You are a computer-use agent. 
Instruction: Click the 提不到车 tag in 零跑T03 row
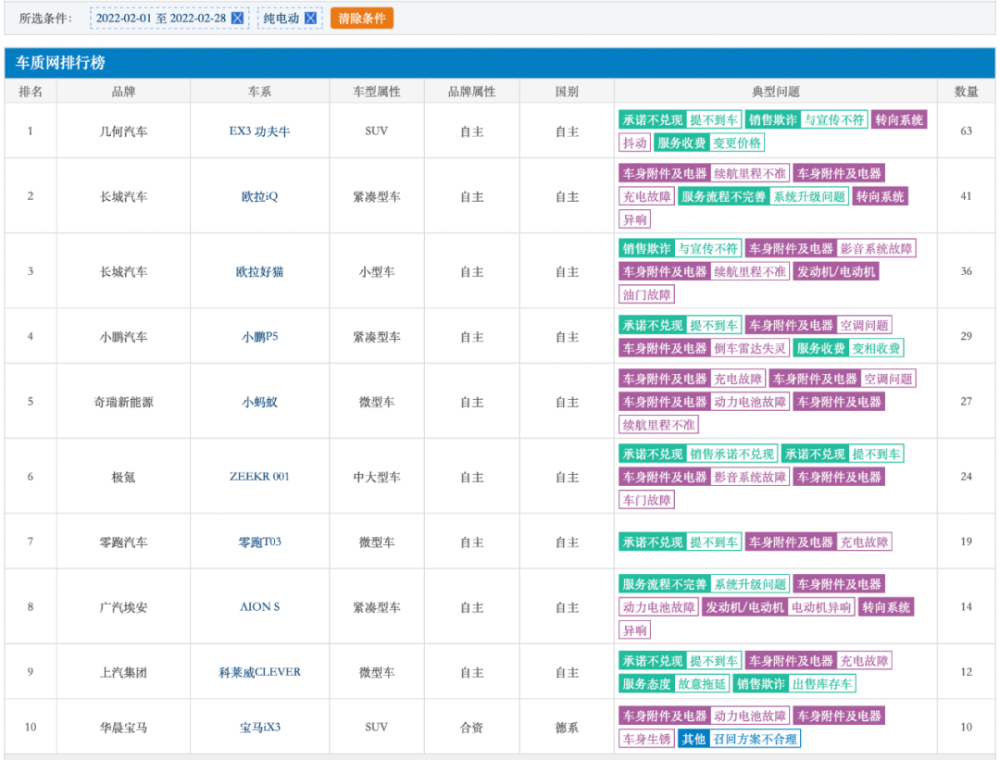pyautogui.click(x=714, y=542)
